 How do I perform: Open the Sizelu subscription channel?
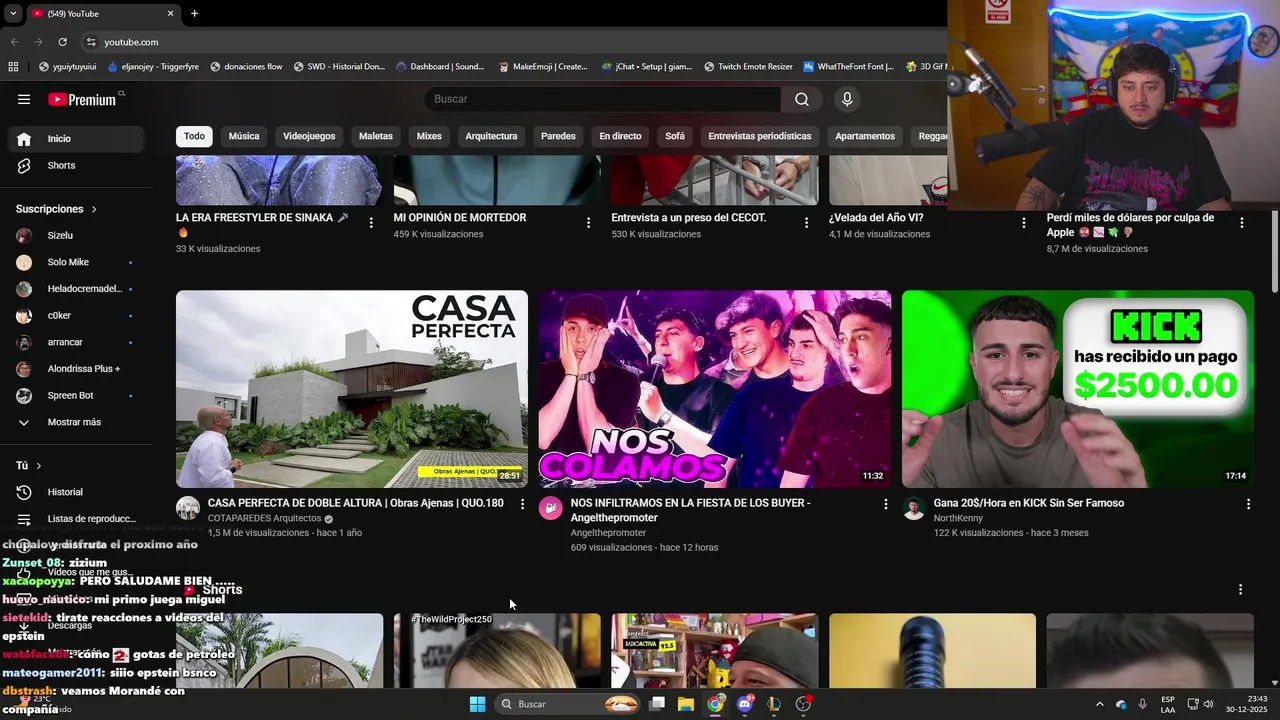[x=76, y=236]
